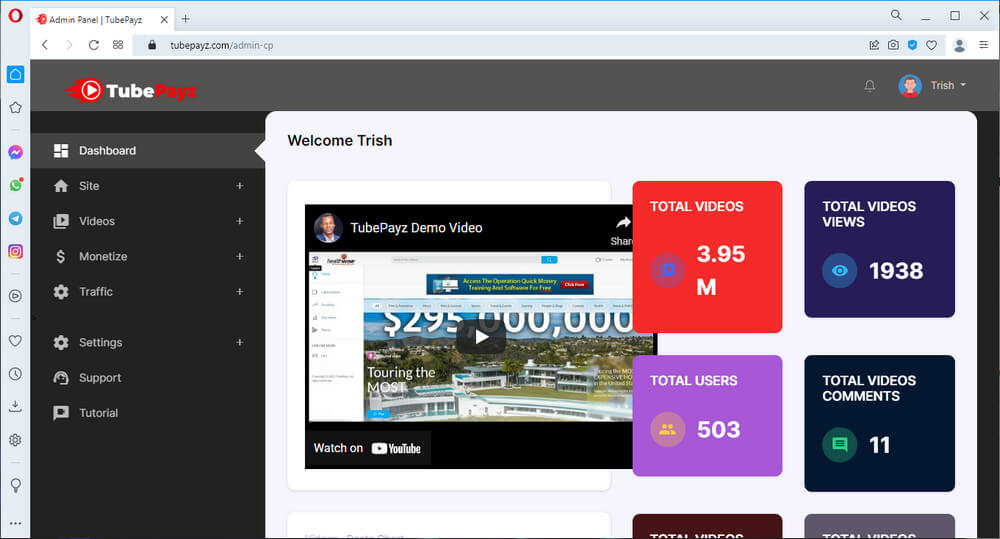Open Opera sidebar downloads
Image resolution: width=1000 pixels, height=539 pixels.
pos(15,406)
